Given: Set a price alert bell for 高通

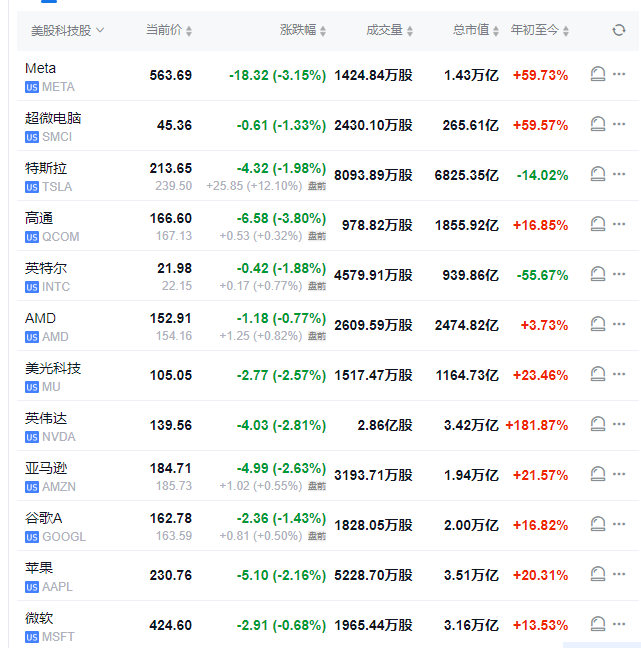Looking at the screenshot, I should 598,224.
